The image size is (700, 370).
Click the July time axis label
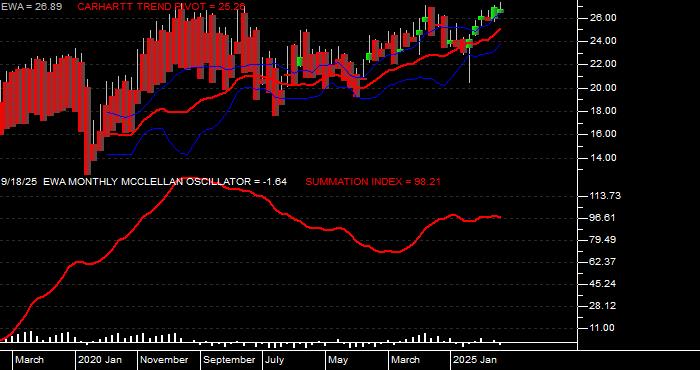pyautogui.click(x=274, y=360)
